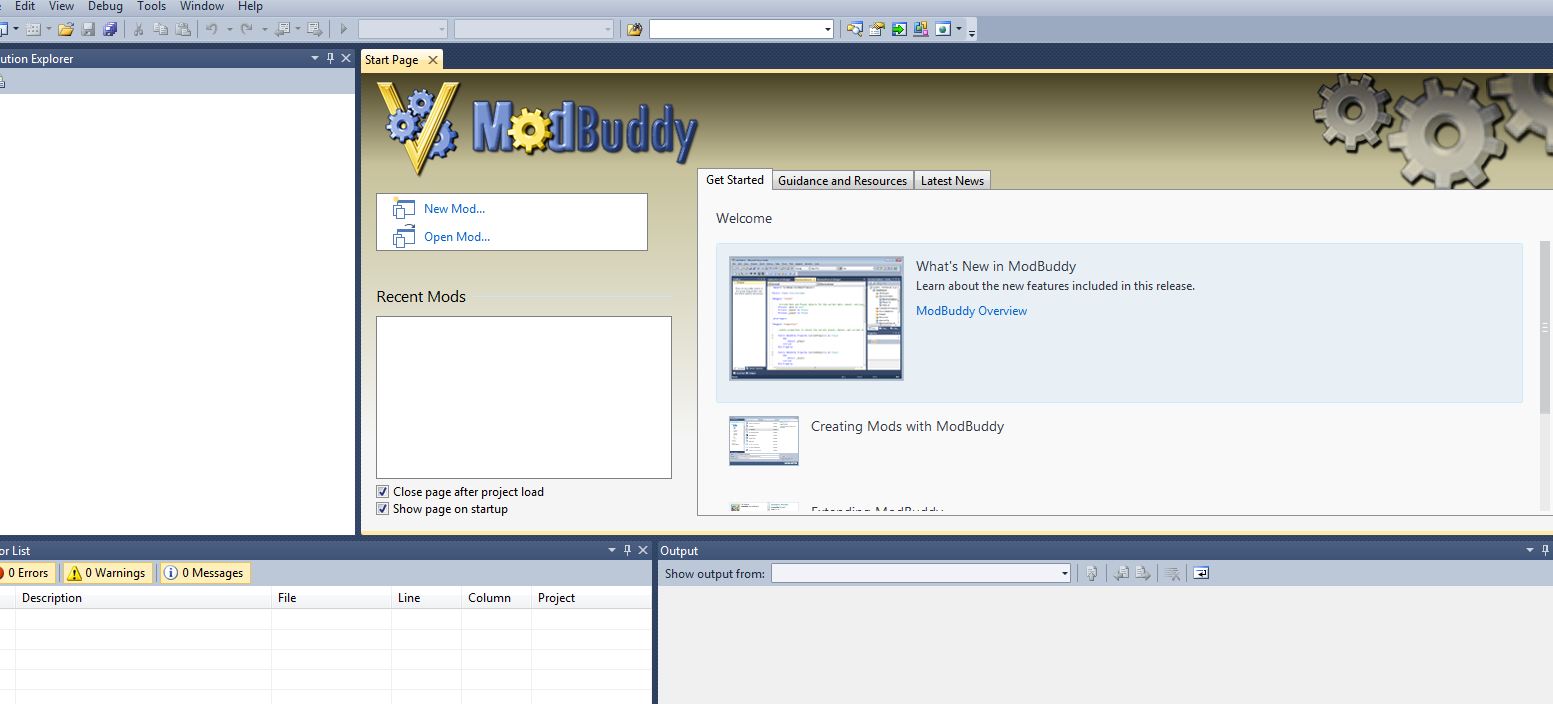Viewport: 1553px width, 704px height.
Task: Click the green-arrow toolbar icon after Properties
Action: pyautogui.click(x=899, y=29)
